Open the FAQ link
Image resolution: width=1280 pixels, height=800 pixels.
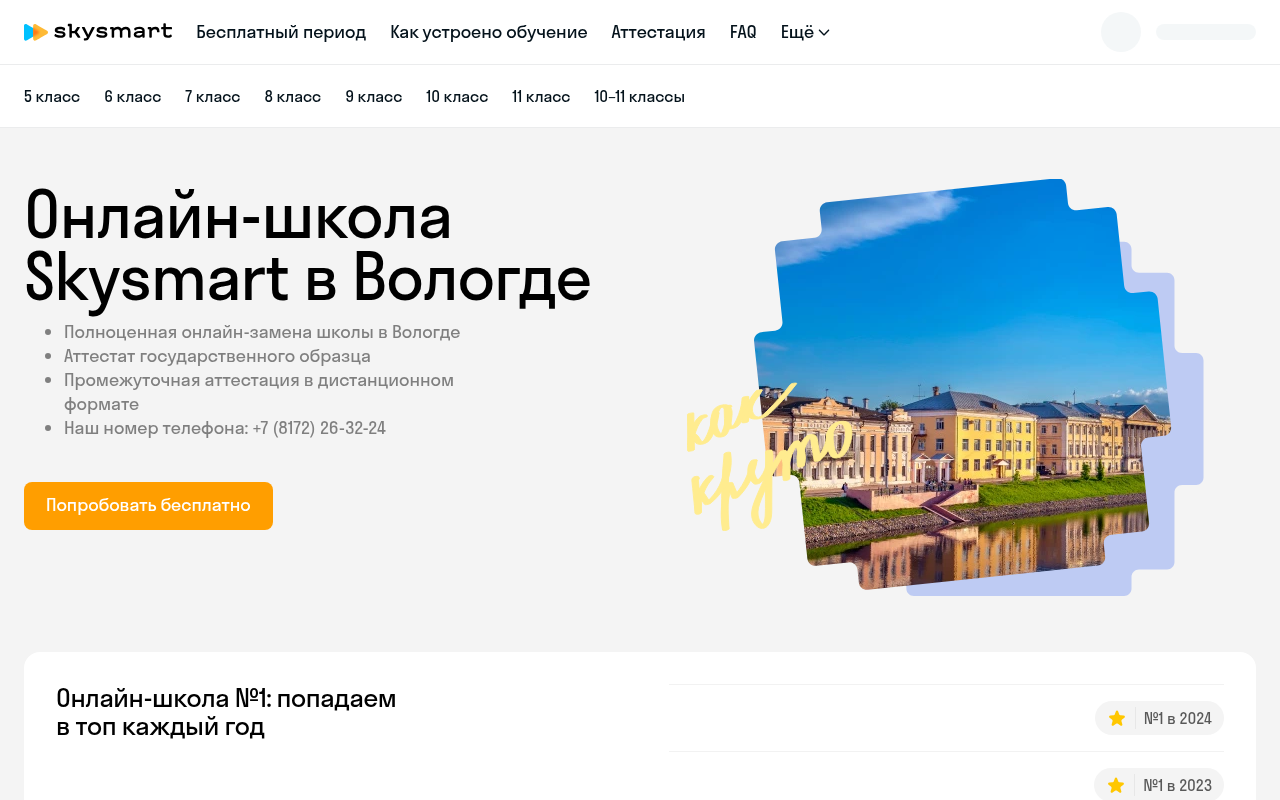click(x=743, y=32)
